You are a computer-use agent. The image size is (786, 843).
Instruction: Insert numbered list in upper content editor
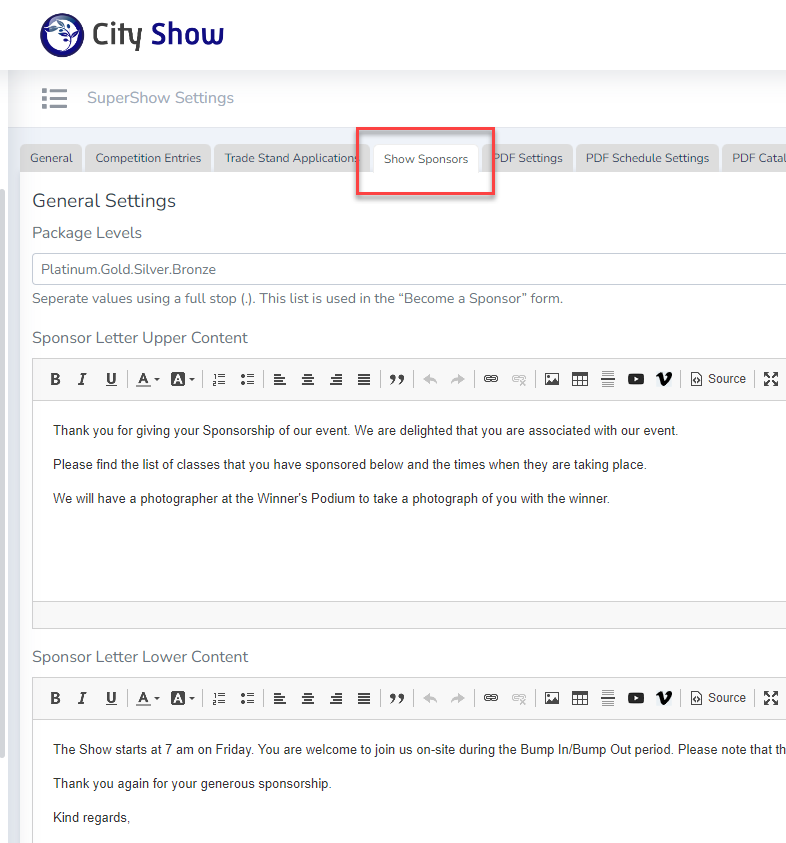click(x=219, y=379)
